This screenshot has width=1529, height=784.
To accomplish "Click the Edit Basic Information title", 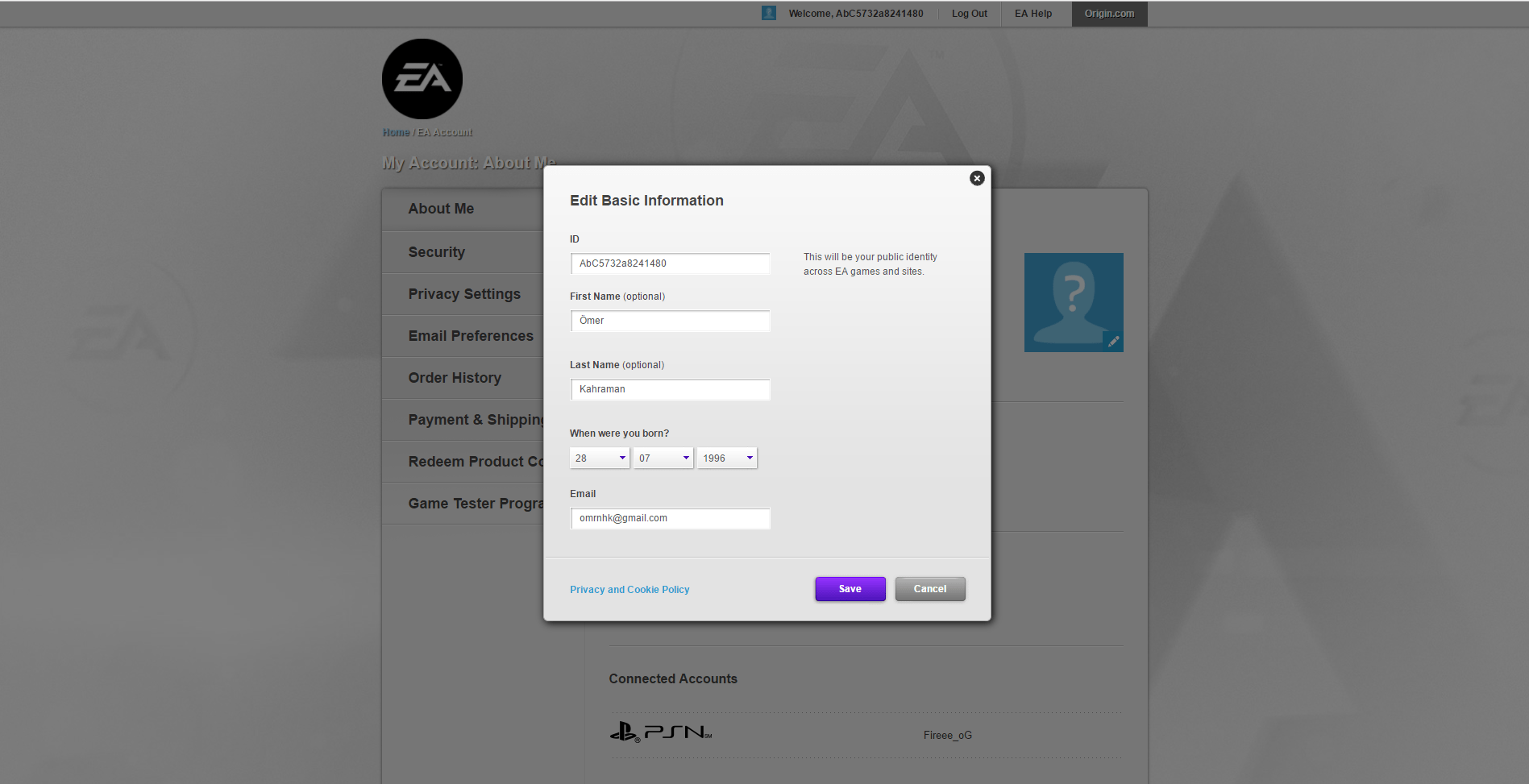I will pyautogui.click(x=646, y=201).
